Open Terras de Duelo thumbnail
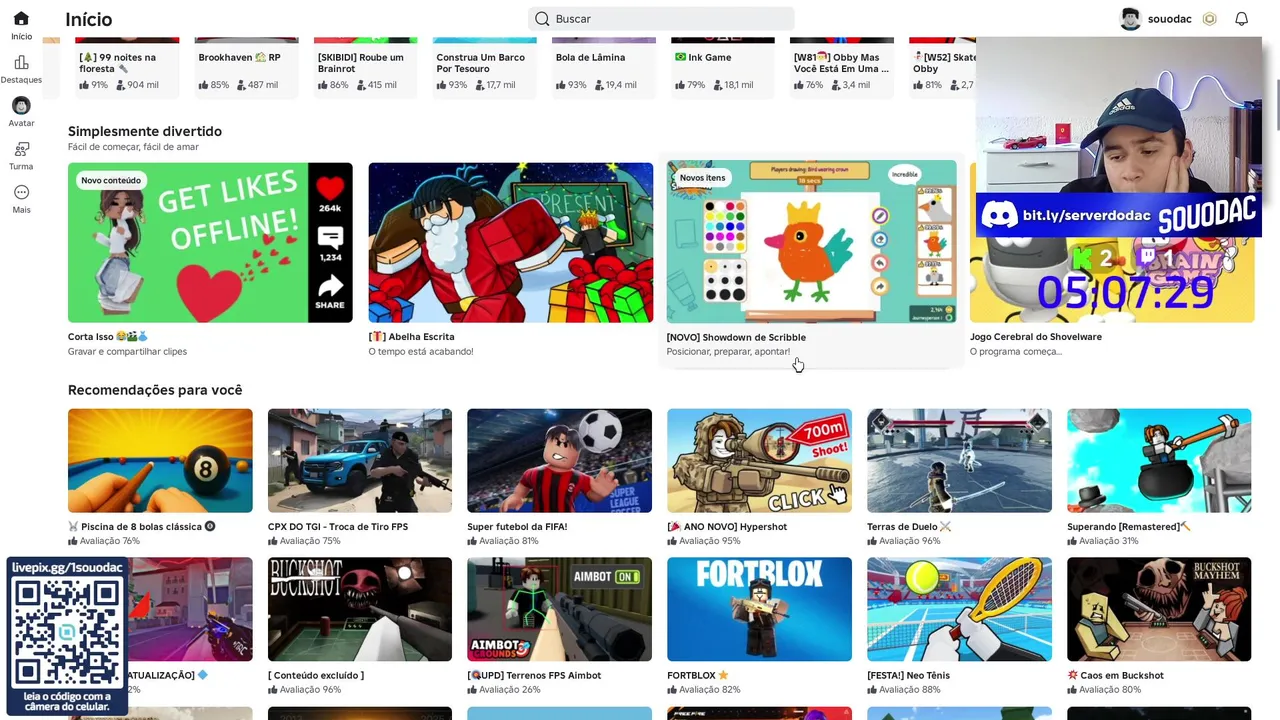Image resolution: width=1280 pixels, height=720 pixels. coord(959,460)
